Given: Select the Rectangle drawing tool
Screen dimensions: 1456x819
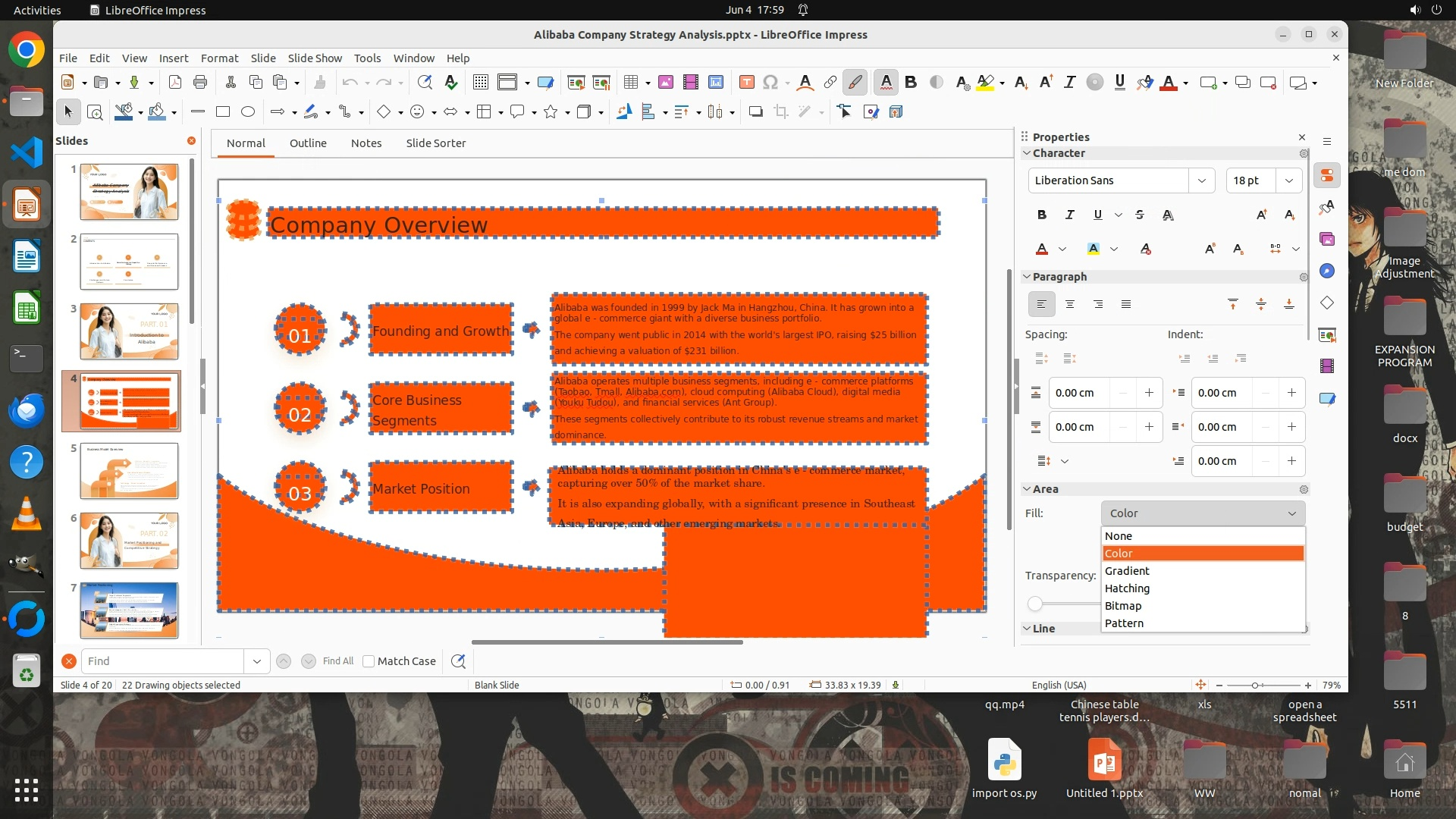Looking at the screenshot, I should tap(223, 112).
